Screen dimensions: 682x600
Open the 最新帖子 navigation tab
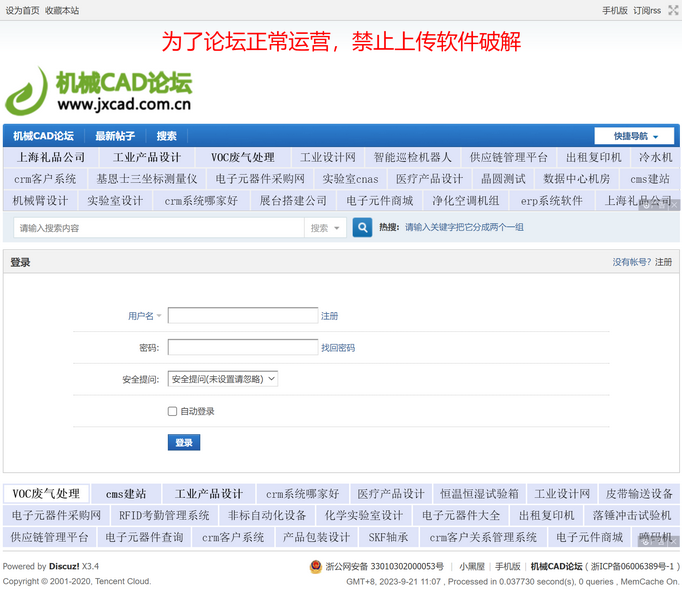[x=115, y=136]
